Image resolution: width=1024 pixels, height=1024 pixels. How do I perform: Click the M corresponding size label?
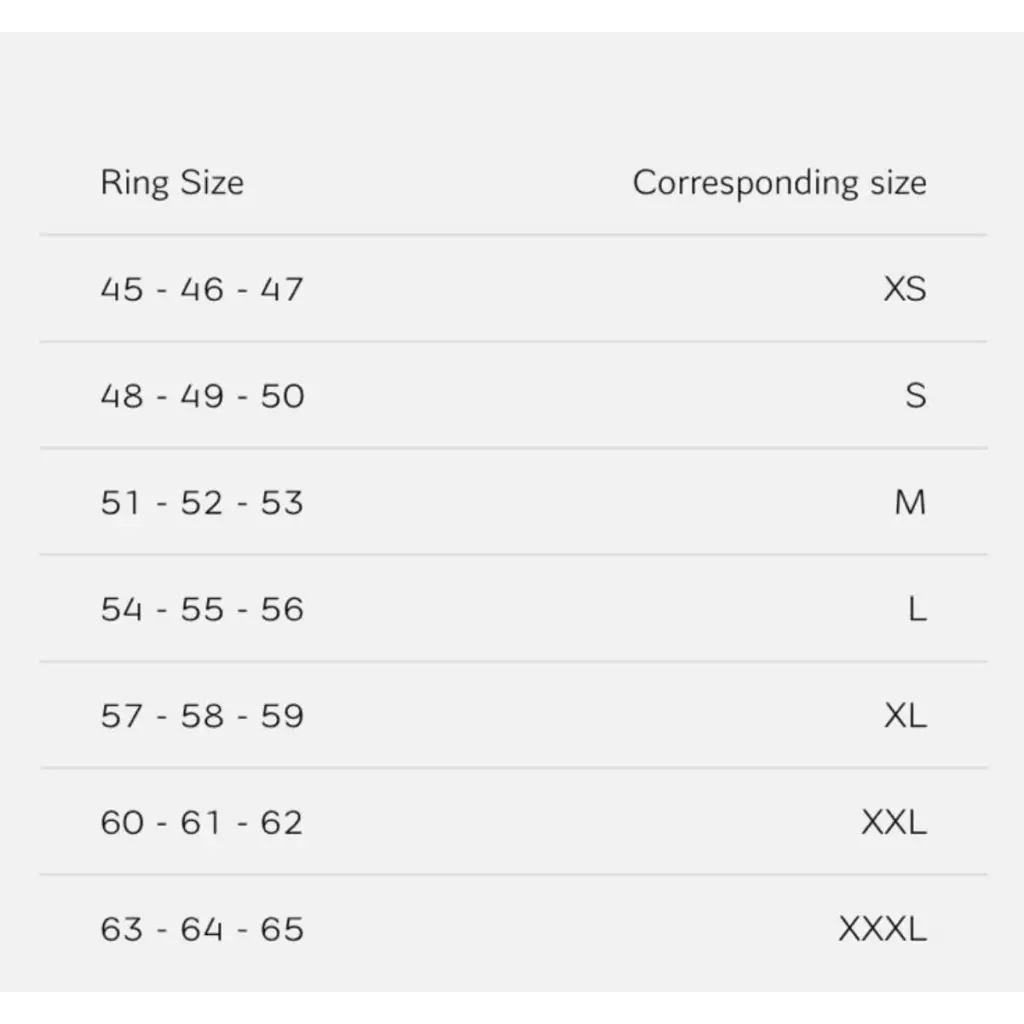[x=910, y=502]
